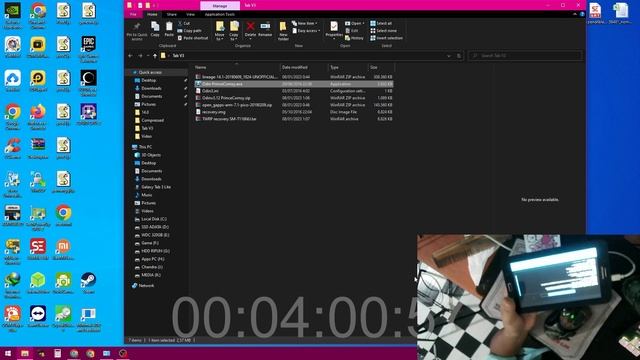This screenshot has height=360, width=640.
Task: Open the Application Tools tab
Action: [x=220, y=14]
